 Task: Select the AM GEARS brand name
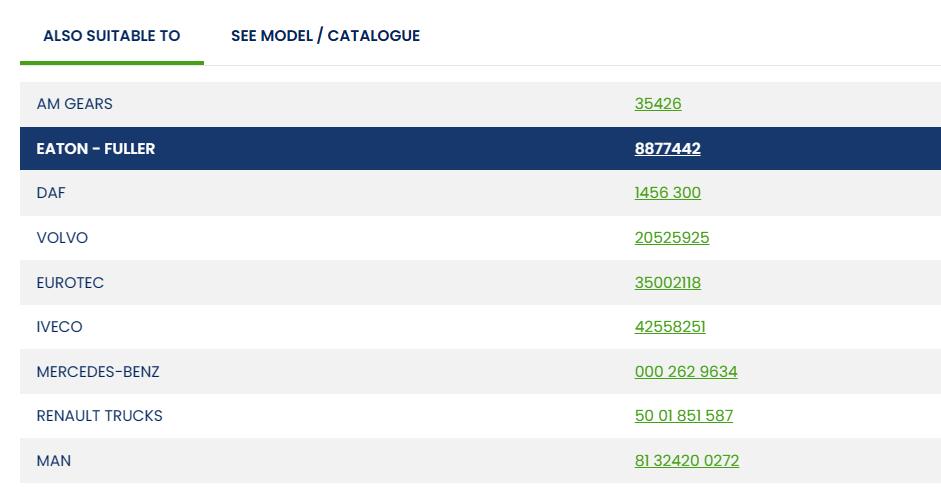pyautogui.click(x=74, y=104)
